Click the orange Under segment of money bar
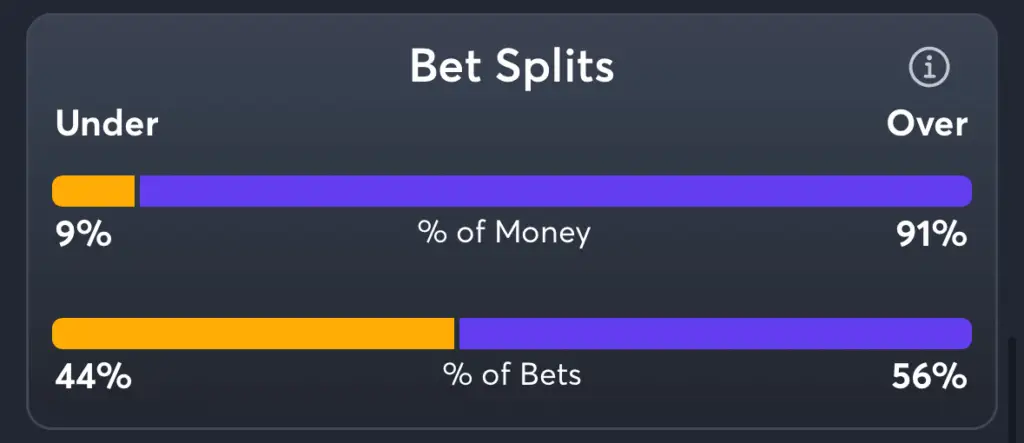The width and height of the screenshot is (1024, 443). pyautogui.click(x=93, y=191)
